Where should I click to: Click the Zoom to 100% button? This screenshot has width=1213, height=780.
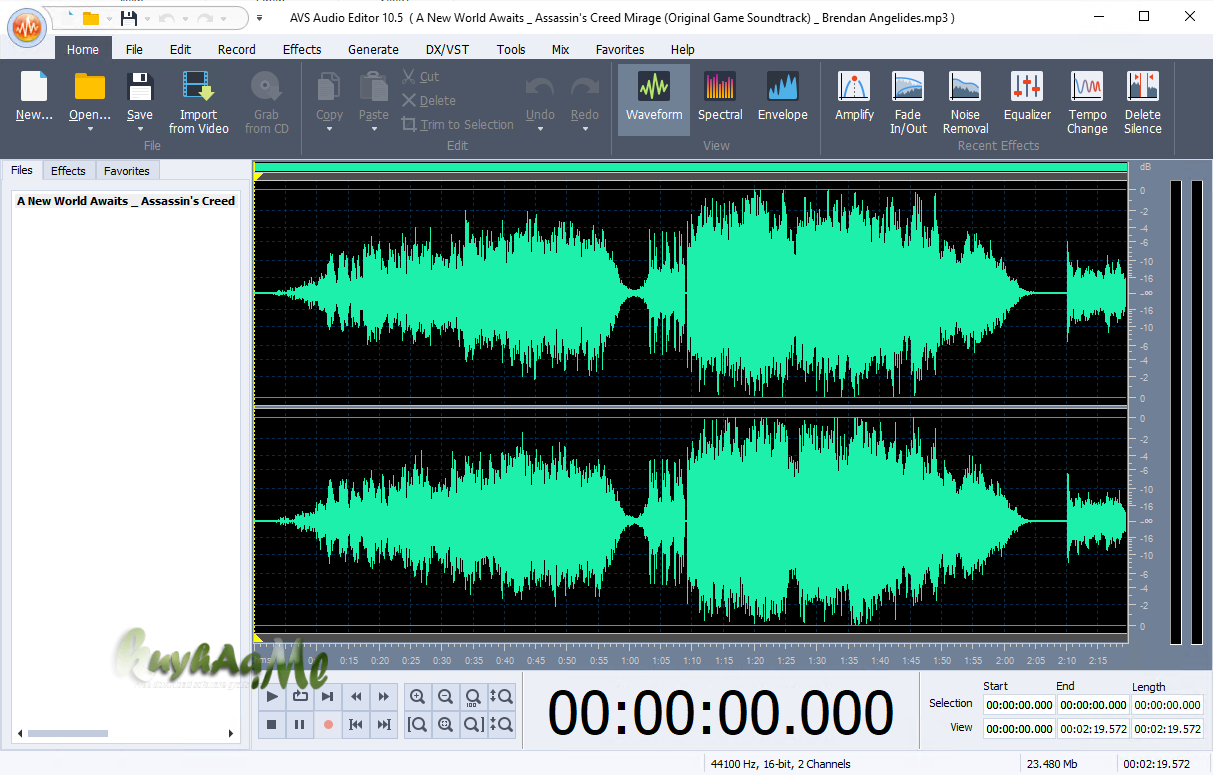[x=474, y=697]
